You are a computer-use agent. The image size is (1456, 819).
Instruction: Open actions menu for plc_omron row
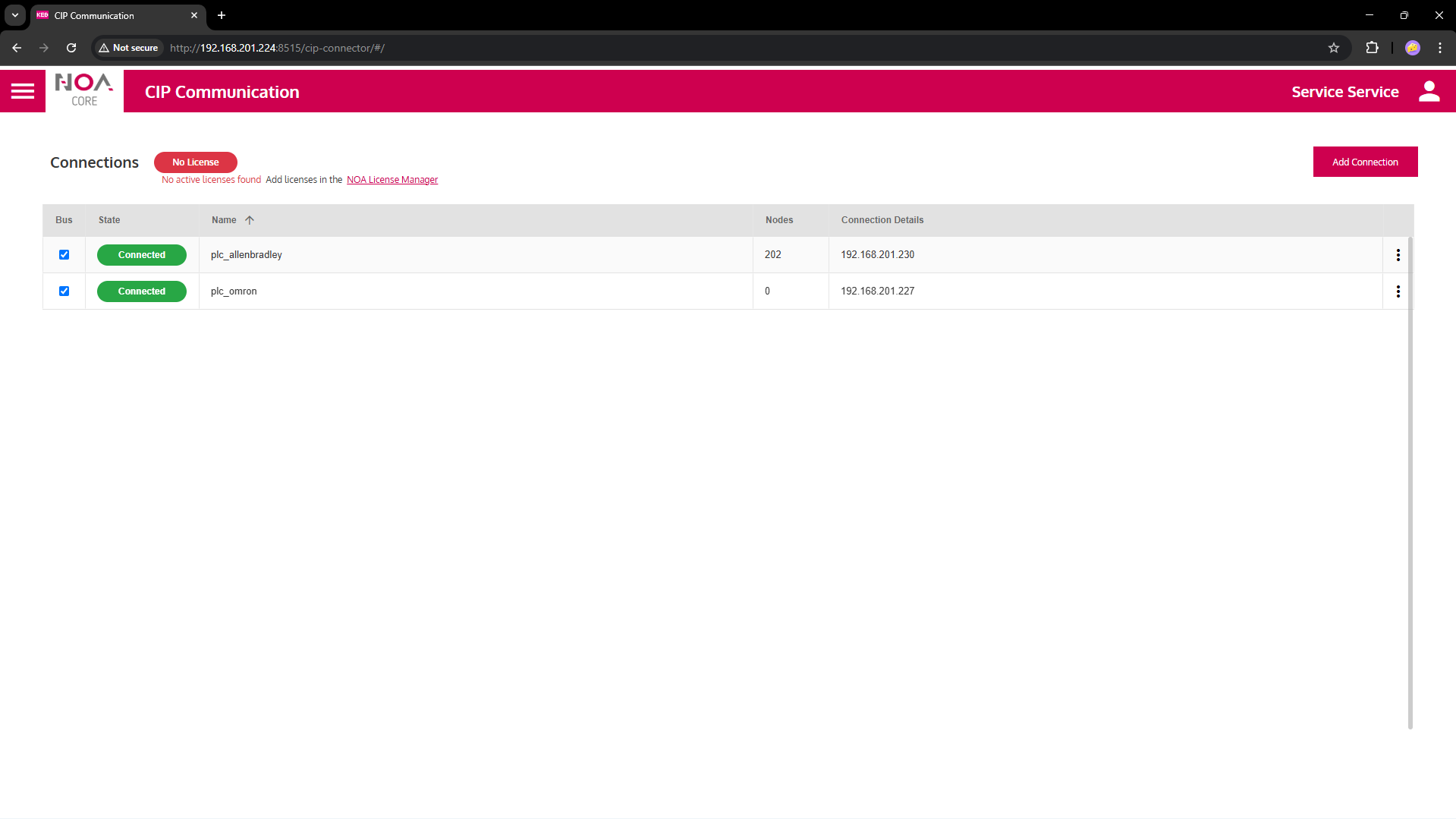1398,291
